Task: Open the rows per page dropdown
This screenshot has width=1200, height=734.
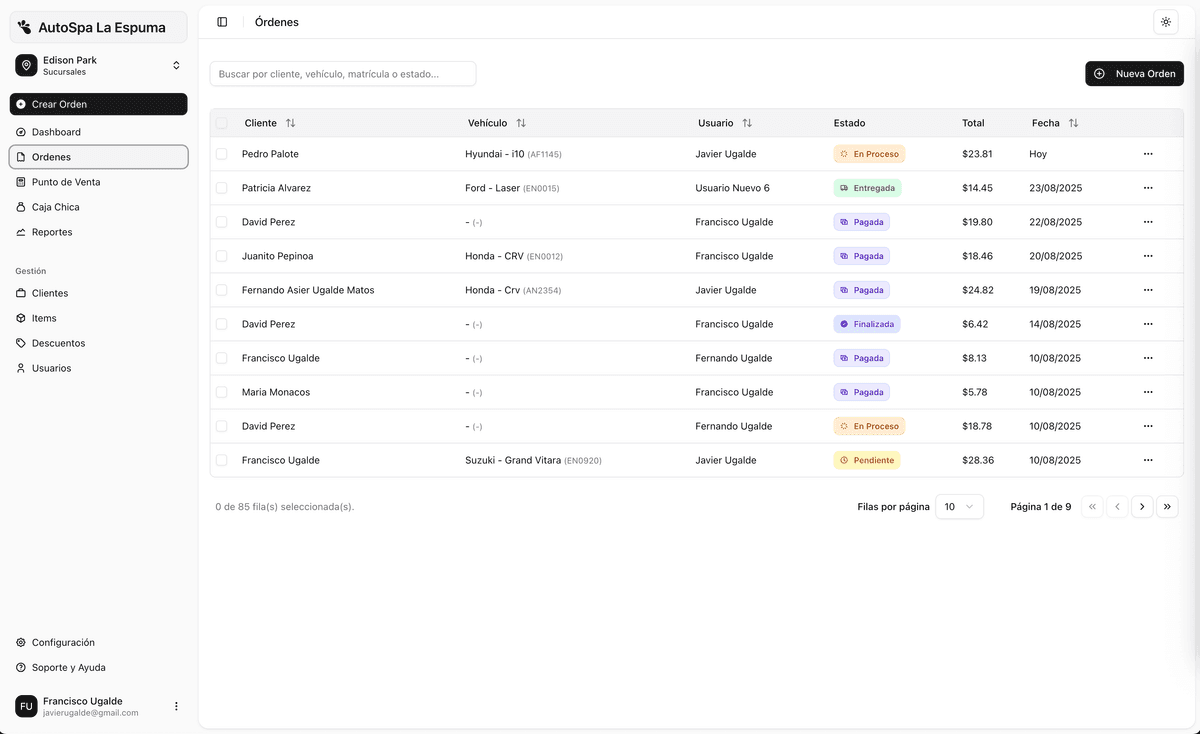Action: point(958,507)
